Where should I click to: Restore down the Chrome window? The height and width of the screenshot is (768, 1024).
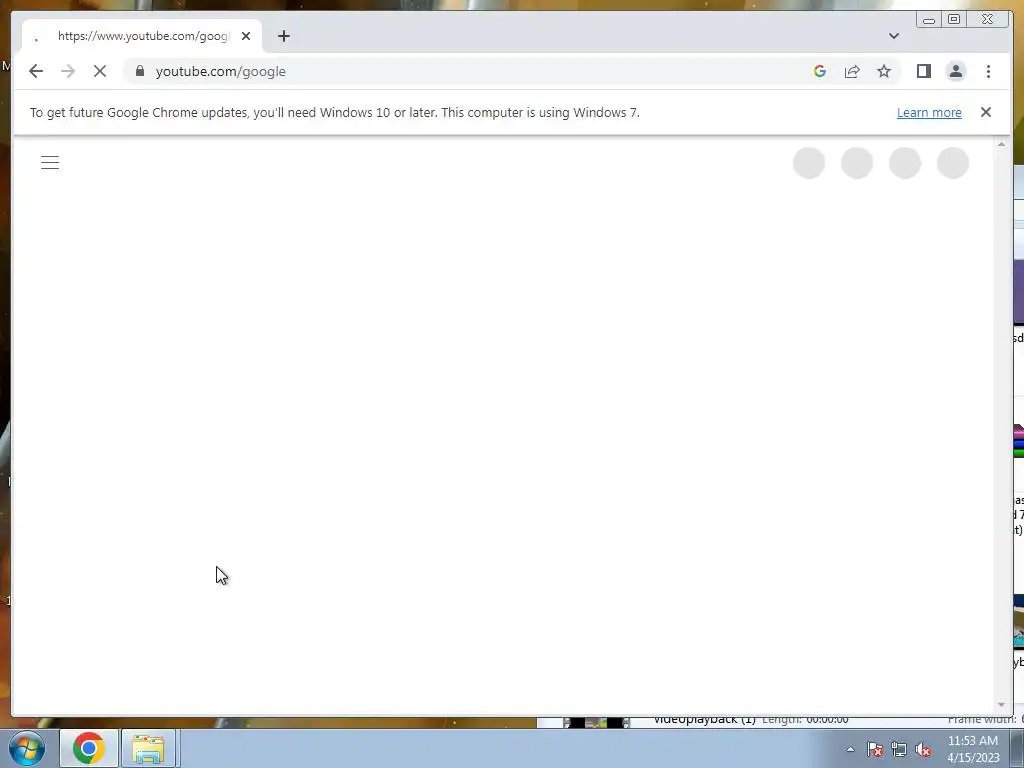953,20
